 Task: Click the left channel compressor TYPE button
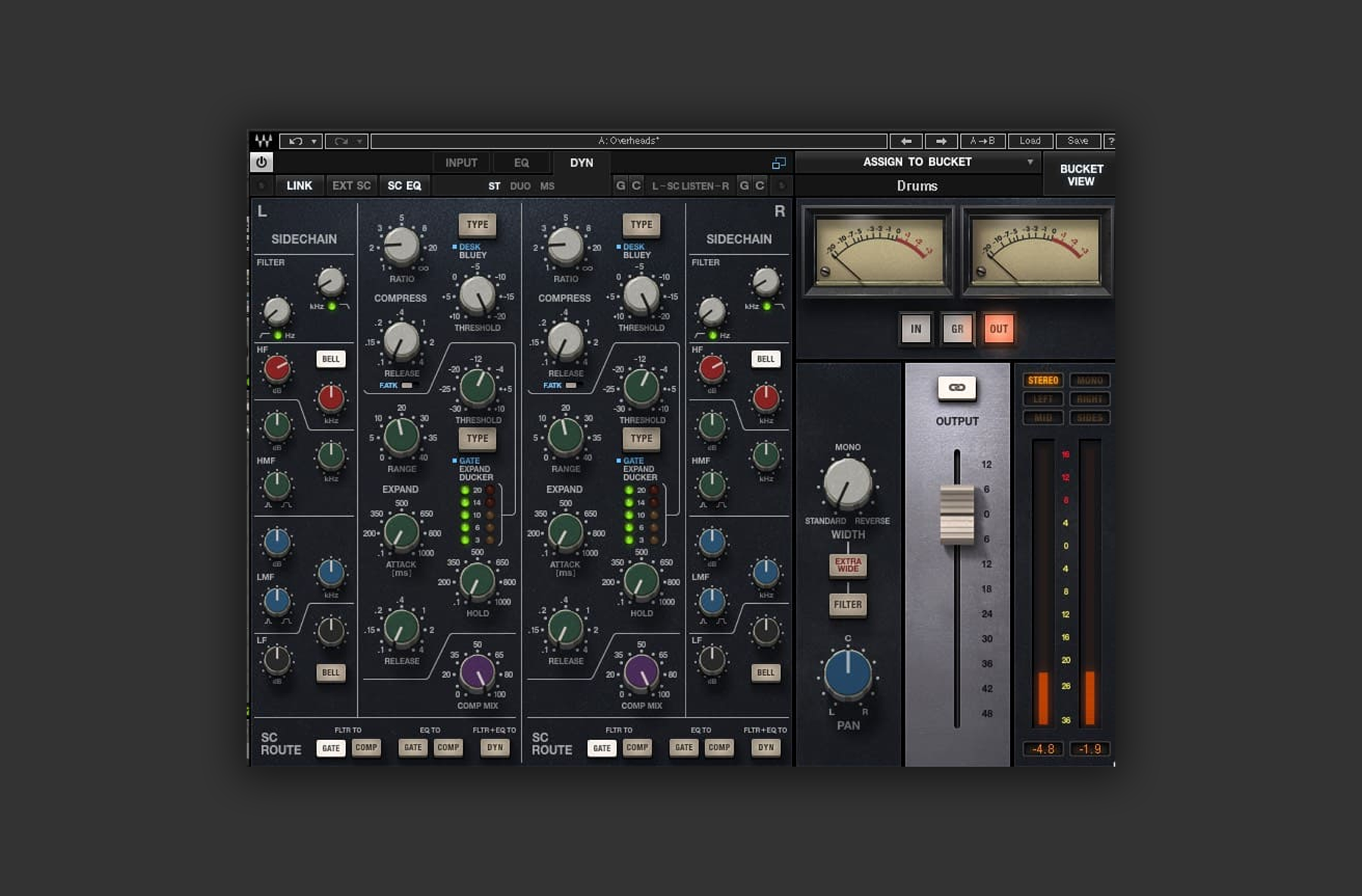(x=477, y=225)
